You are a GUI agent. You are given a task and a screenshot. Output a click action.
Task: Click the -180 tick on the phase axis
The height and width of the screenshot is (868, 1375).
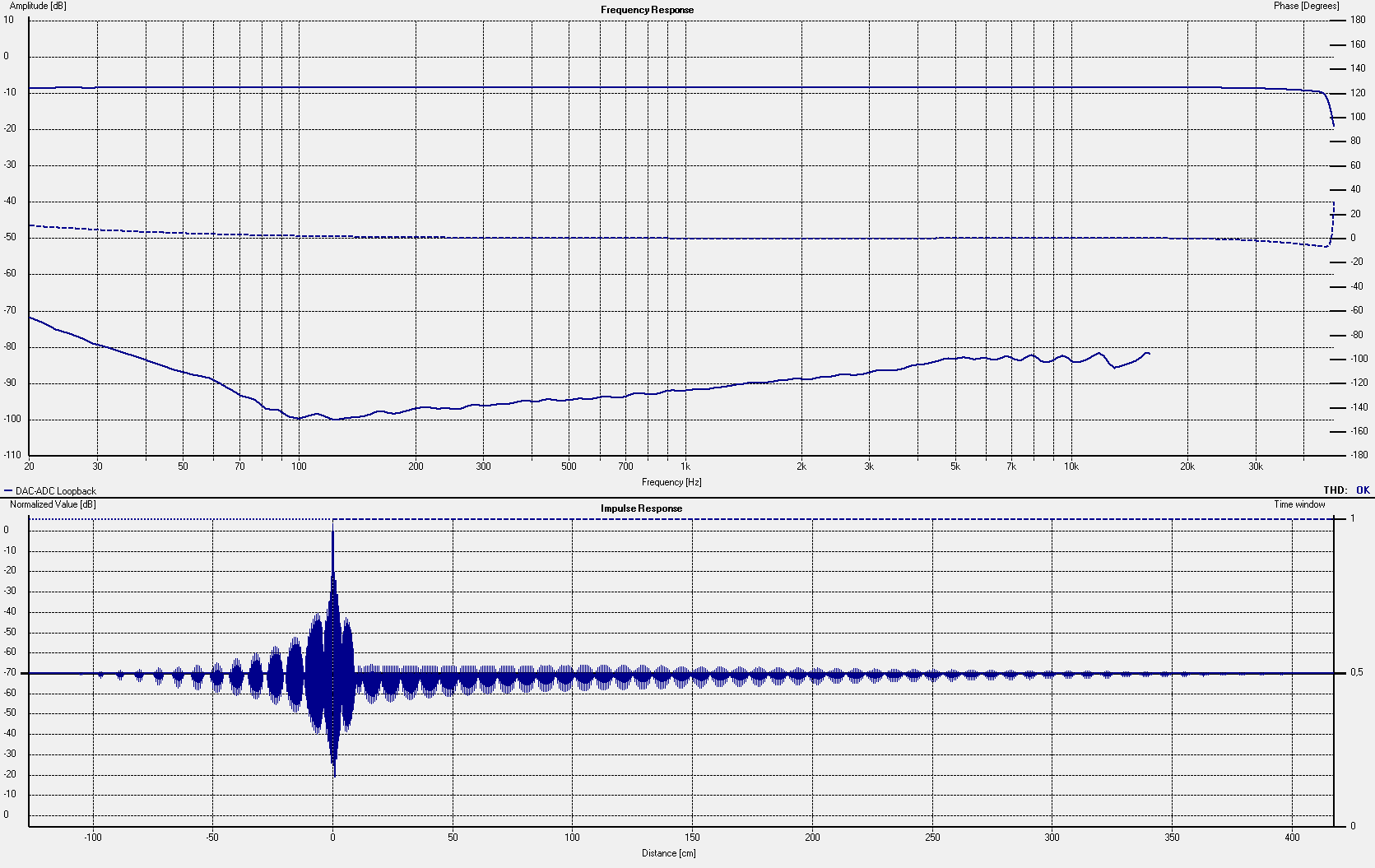(1358, 455)
